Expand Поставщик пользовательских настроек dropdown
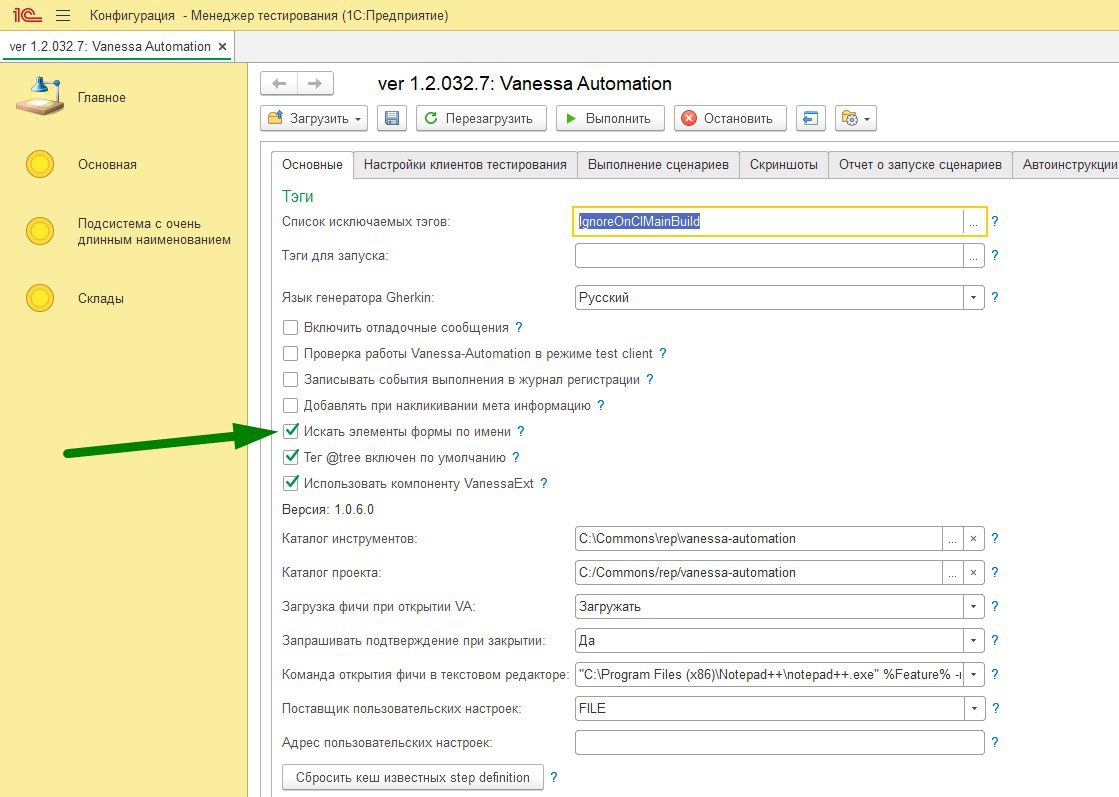The image size is (1119, 797). 973,709
